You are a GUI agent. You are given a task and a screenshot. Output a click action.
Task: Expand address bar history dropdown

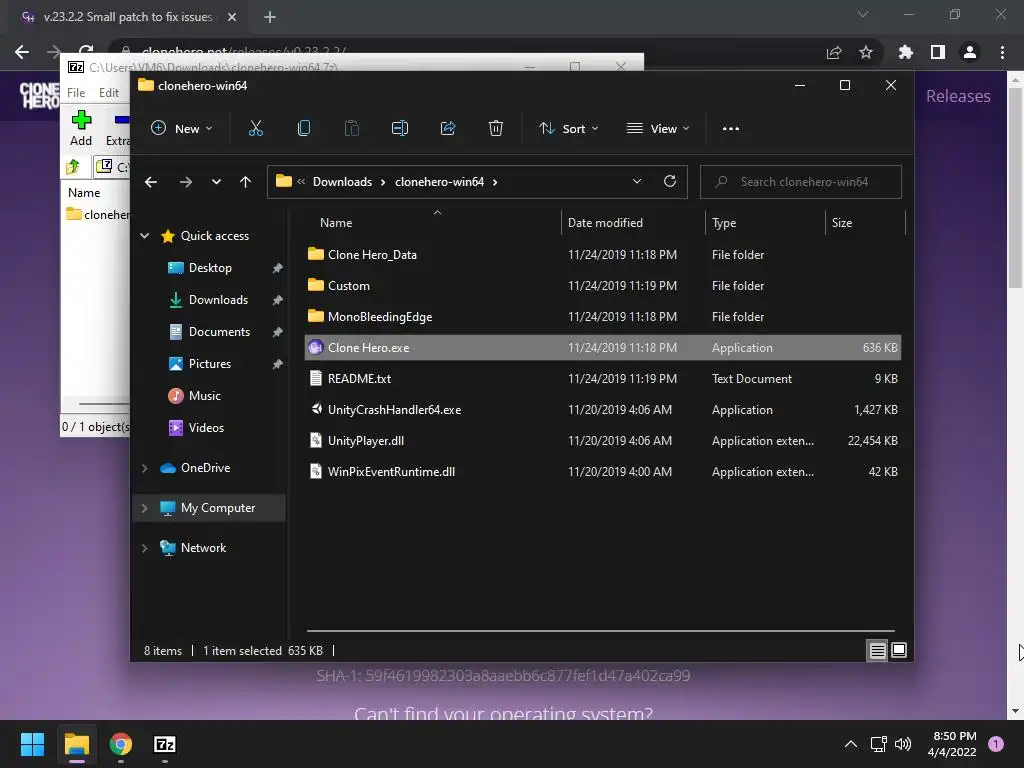[637, 182]
